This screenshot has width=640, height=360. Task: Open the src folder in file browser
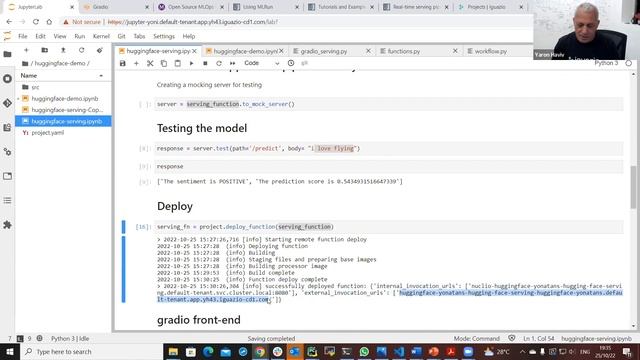pos(63,87)
